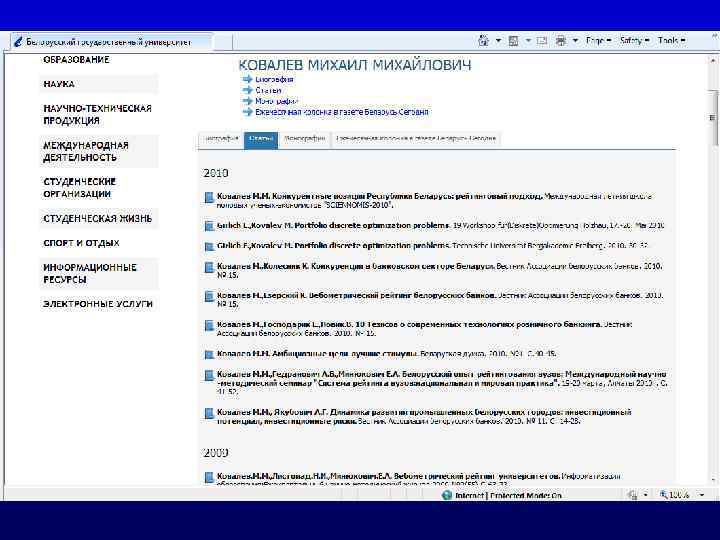The height and width of the screenshot is (540, 720).
Task: Click the Home icon in browser toolbar
Action: click(x=484, y=41)
